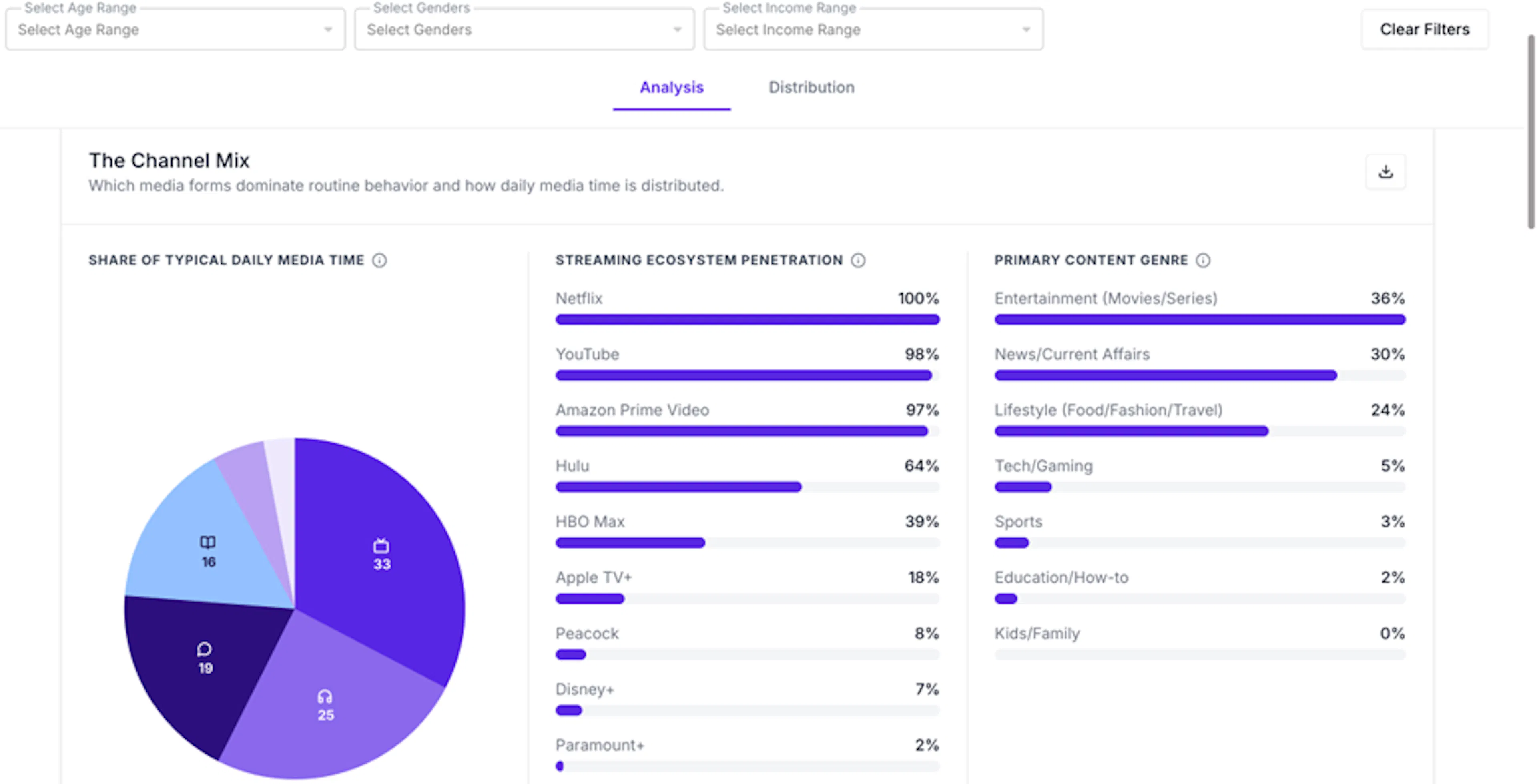Download The Channel Mix chart data
Viewport: 1537px width, 784px height.
(1385, 172)
